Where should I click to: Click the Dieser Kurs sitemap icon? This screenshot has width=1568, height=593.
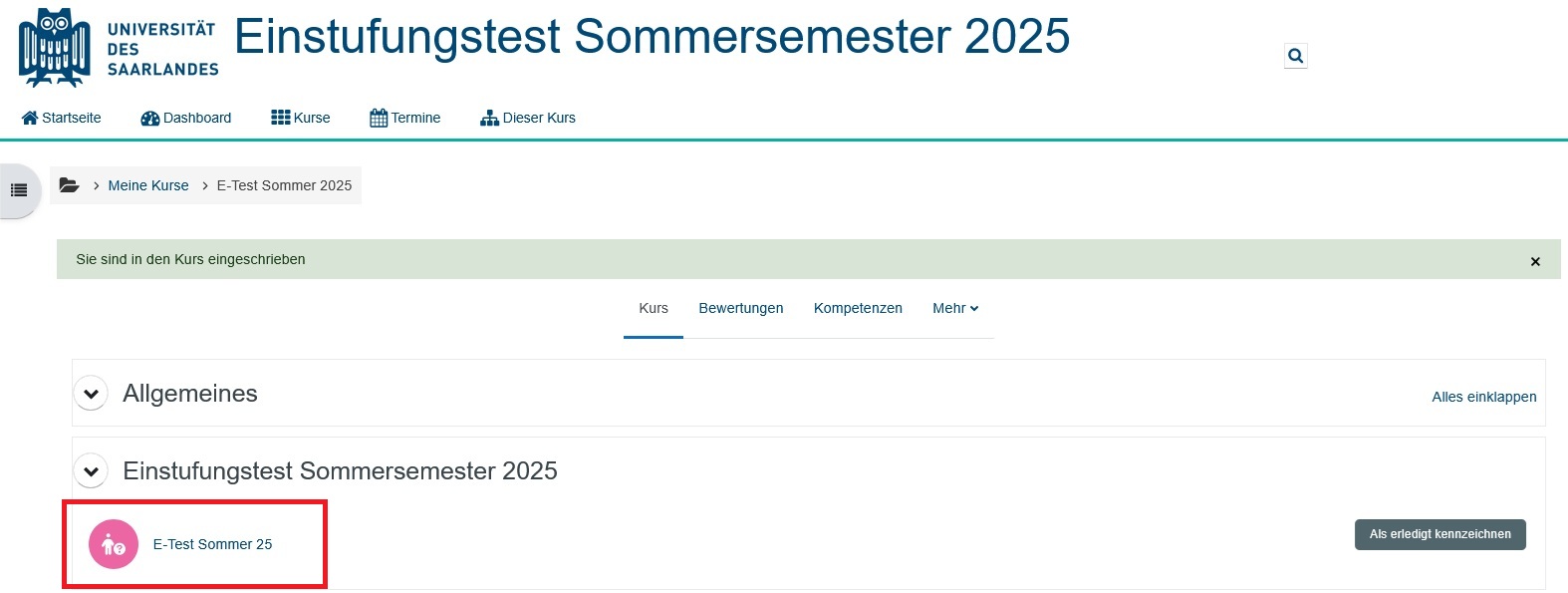coord(489,118)
